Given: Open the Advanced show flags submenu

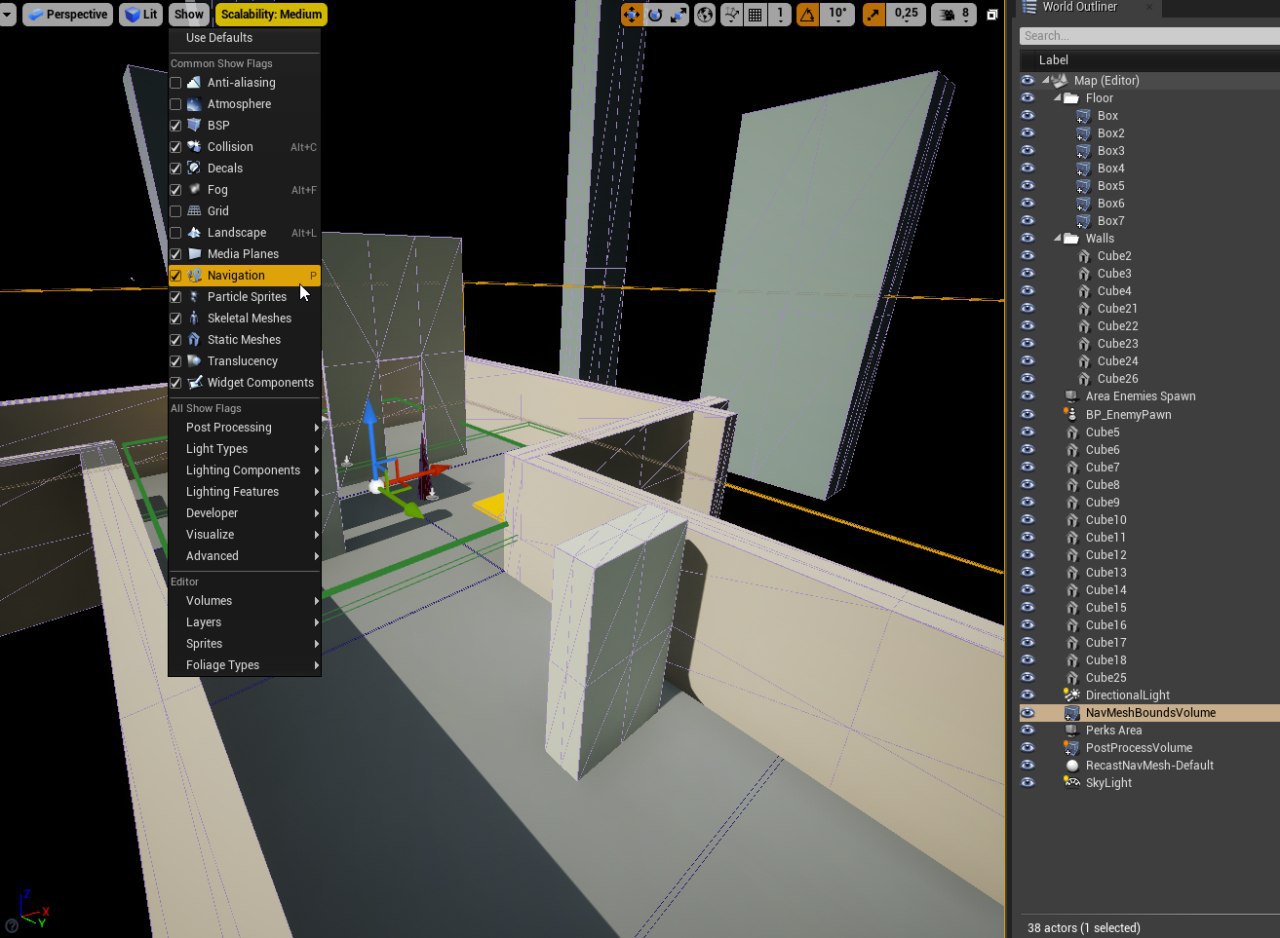Looking at the screenshot, I should click(x=244, y=556).
